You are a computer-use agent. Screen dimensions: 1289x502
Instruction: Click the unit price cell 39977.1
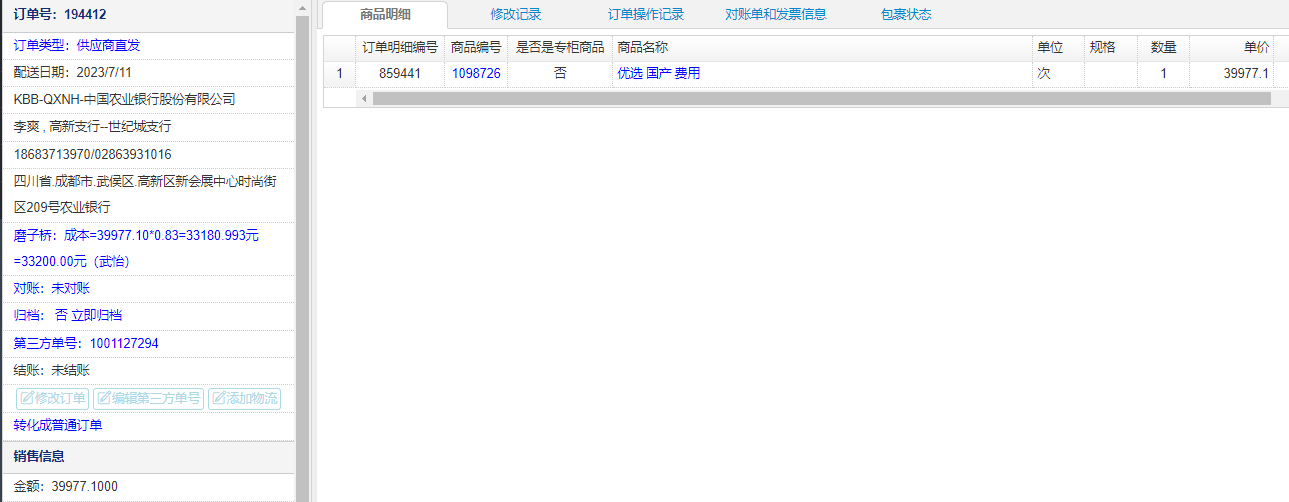click(1231, 73)
